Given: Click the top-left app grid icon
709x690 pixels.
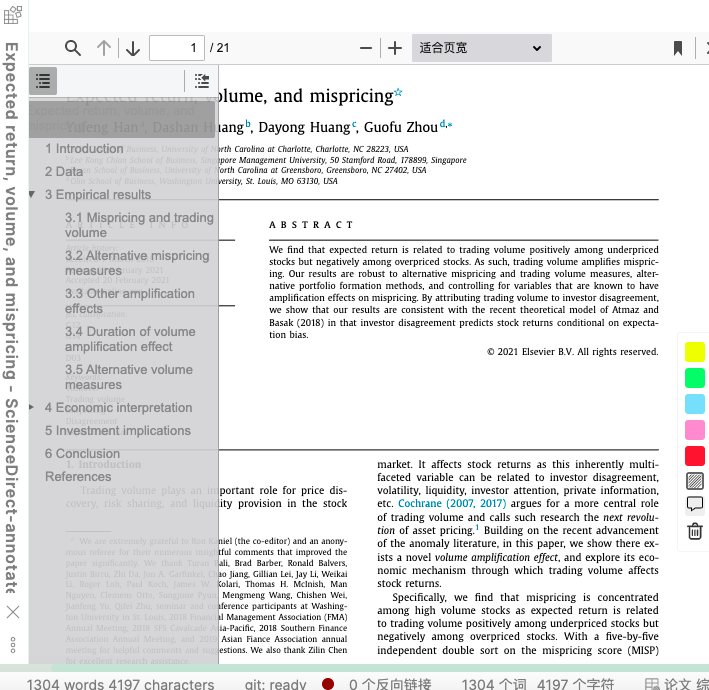Looking at the screenshot, I should coord(13,15).
